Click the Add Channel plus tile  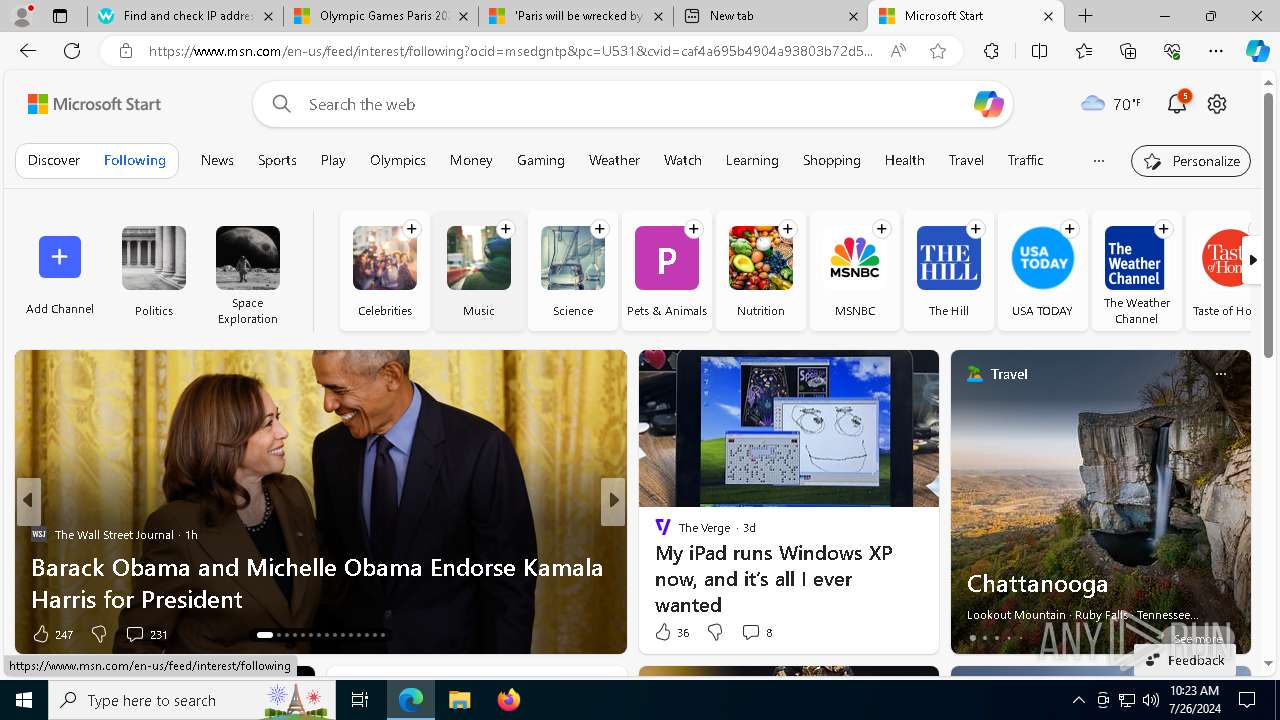60,257
